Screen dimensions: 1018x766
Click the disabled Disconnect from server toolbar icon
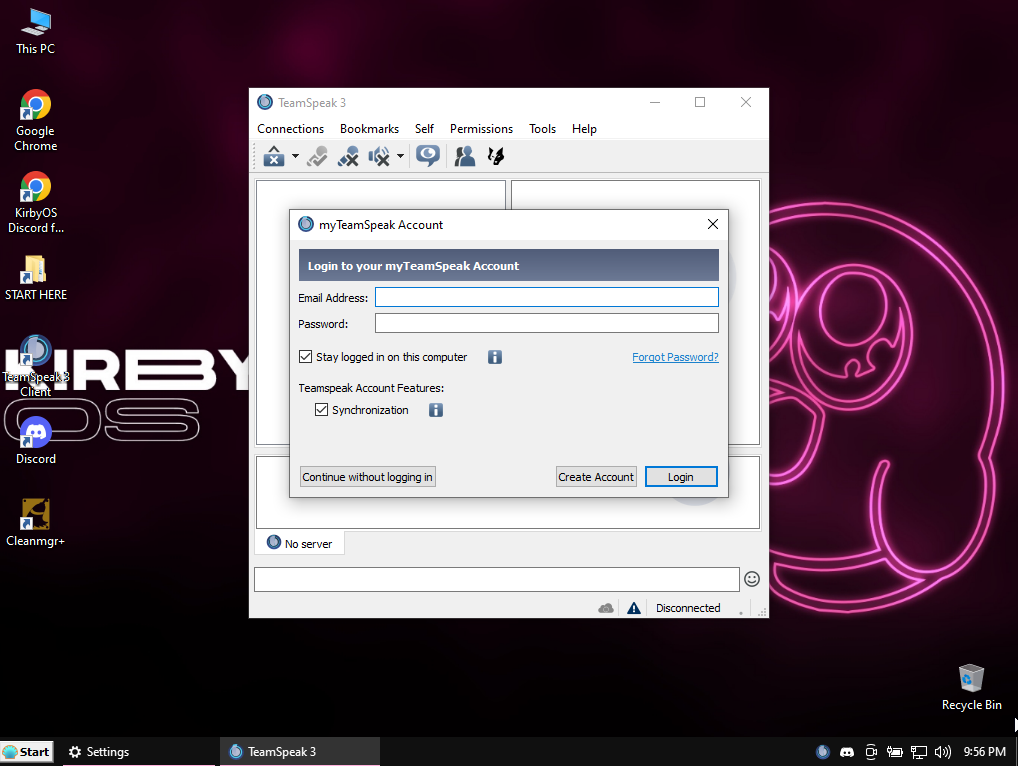pyautogui.click(x=317, y=156)
